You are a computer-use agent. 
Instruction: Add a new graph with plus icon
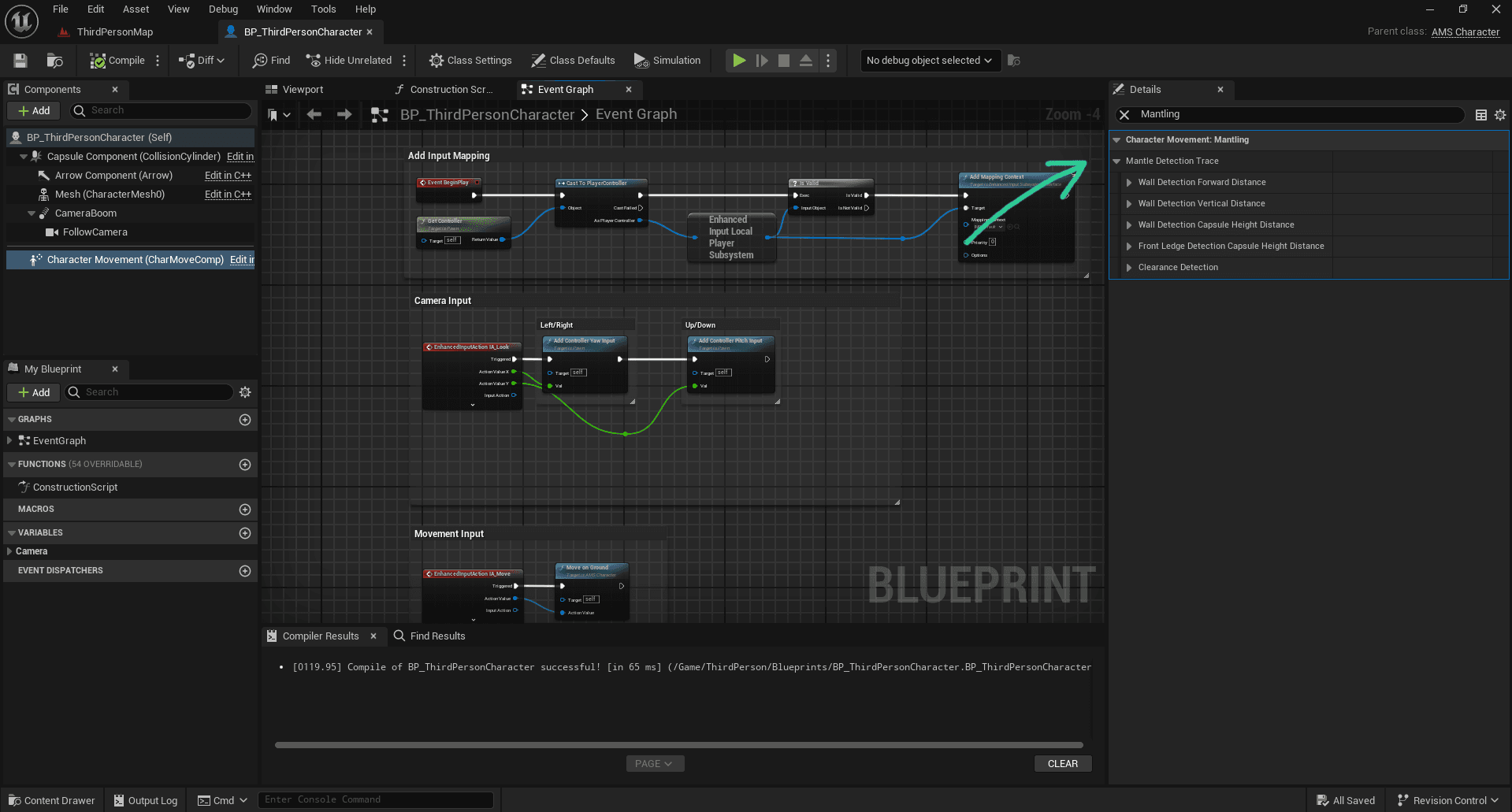245,420
